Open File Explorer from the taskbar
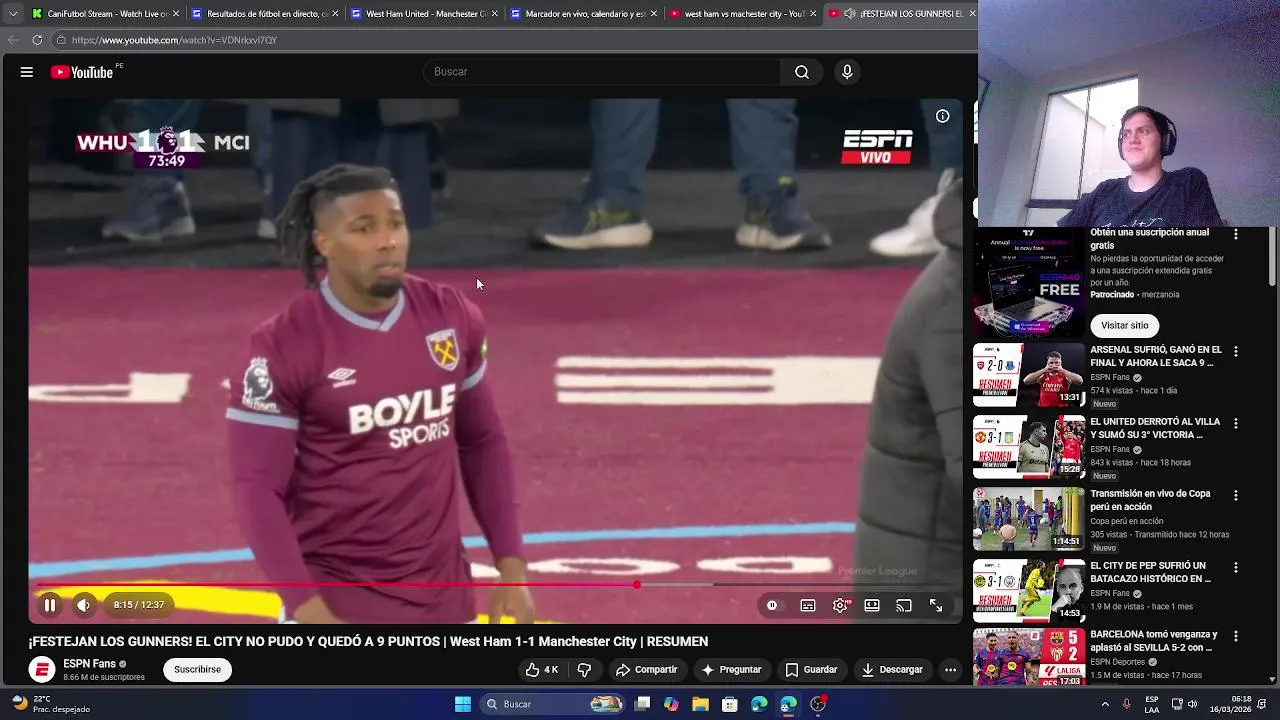 (700, 704)
